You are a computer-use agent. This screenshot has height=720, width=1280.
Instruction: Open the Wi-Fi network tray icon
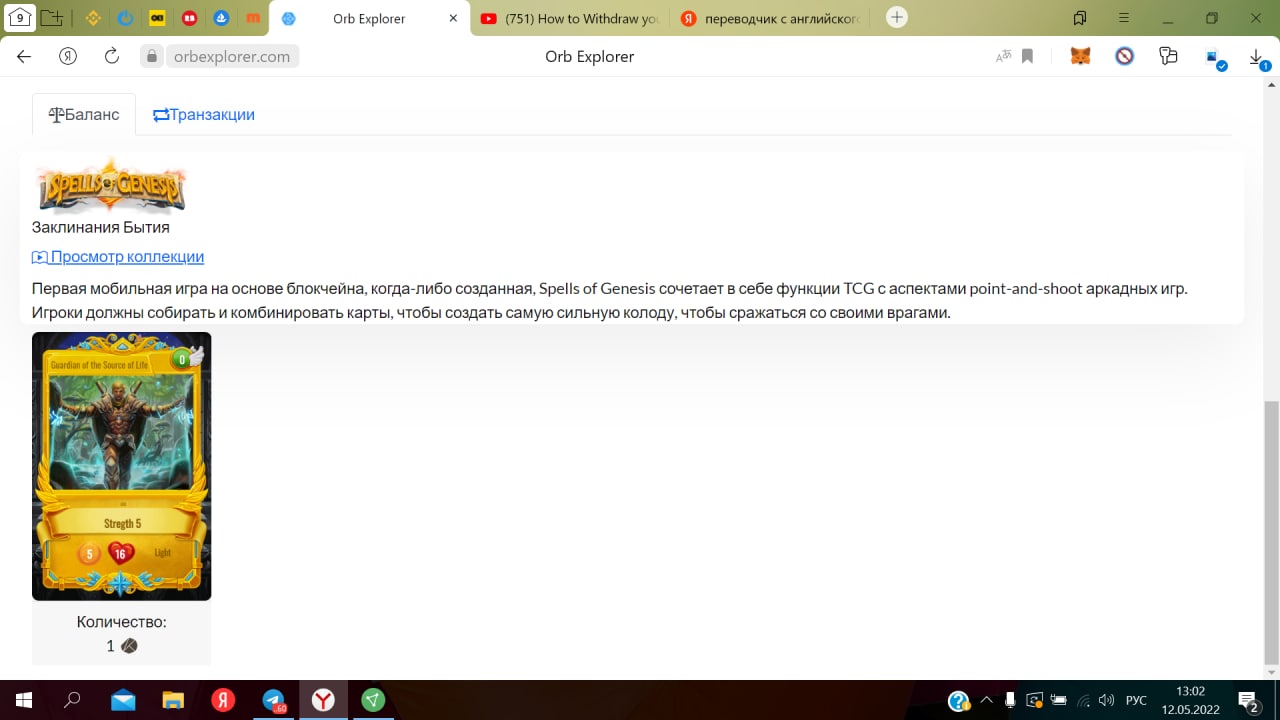(1083, 700)
